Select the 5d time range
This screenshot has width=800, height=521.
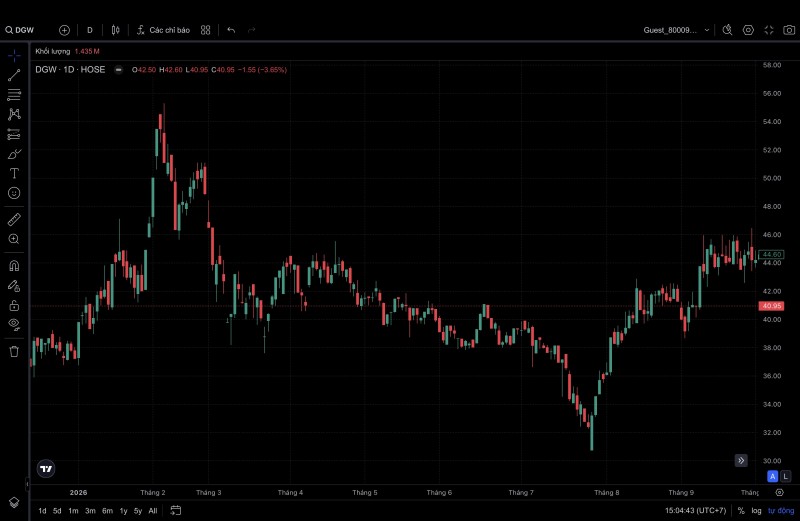click(x=57, y=511)
